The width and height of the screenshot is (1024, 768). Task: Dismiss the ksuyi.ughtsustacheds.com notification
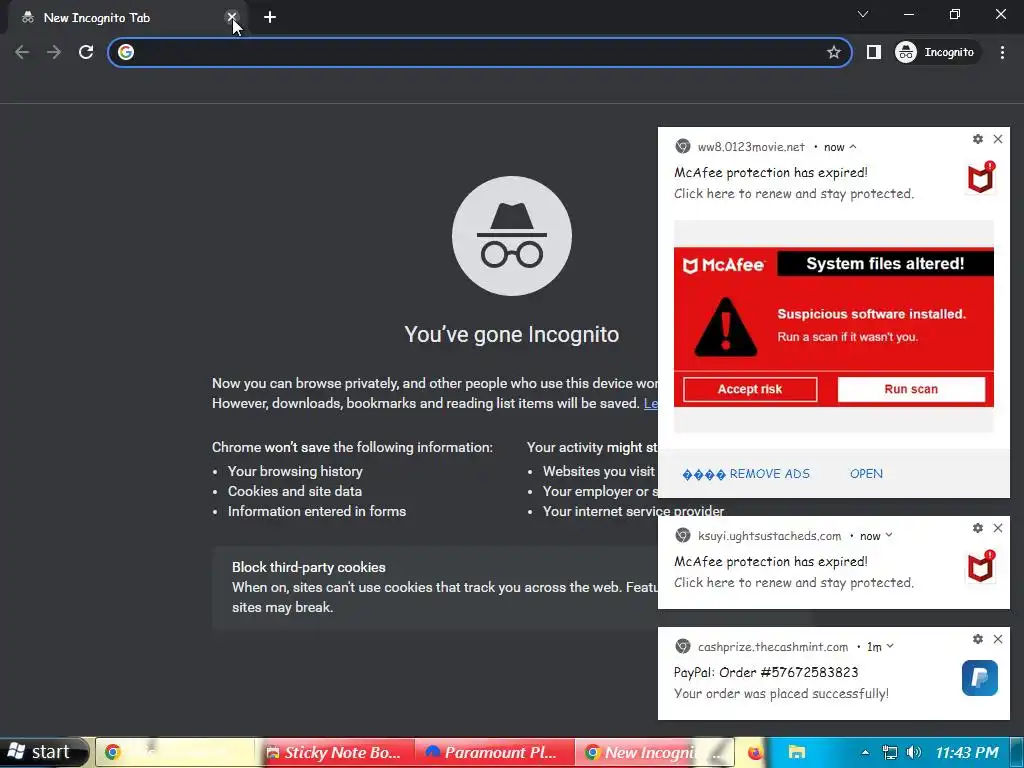pyautogui.click(x=998, y=528)
